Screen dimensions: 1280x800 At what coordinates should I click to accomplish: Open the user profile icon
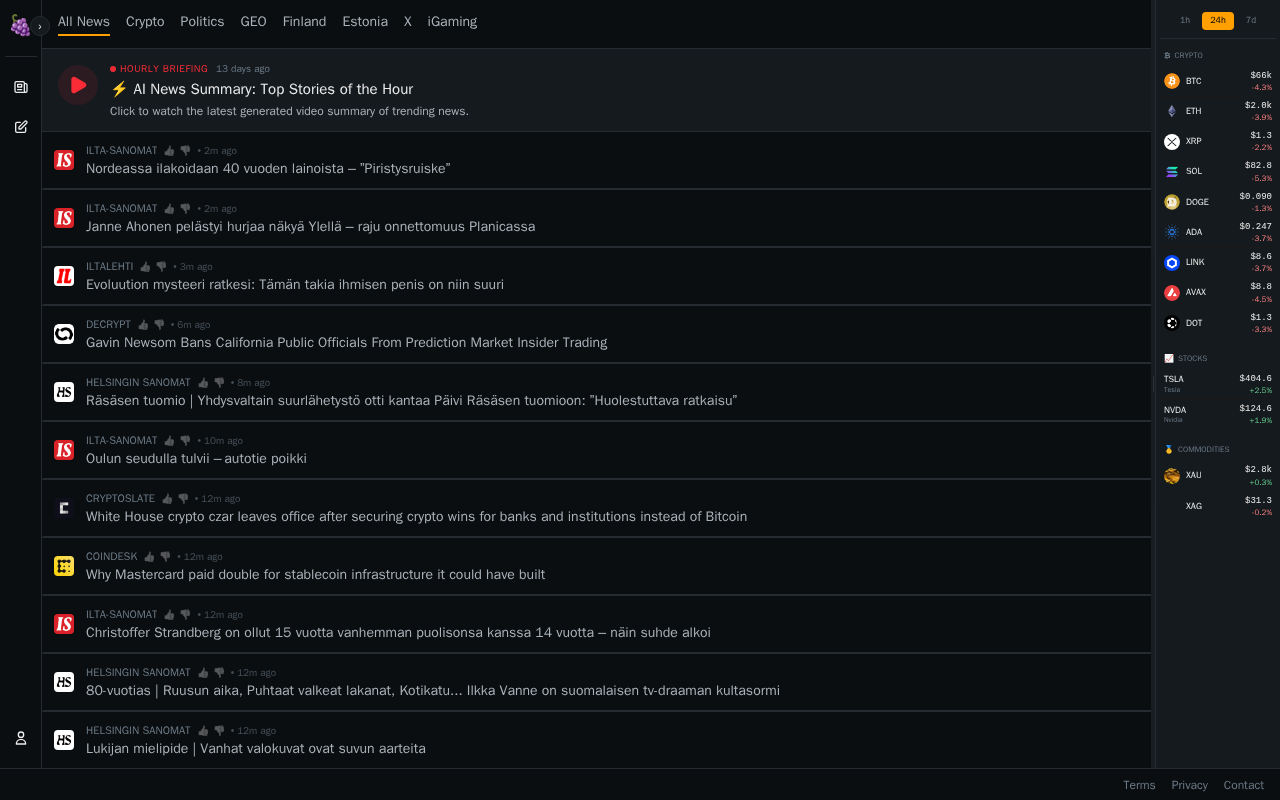pyautogui.click(x=21, y=738)
